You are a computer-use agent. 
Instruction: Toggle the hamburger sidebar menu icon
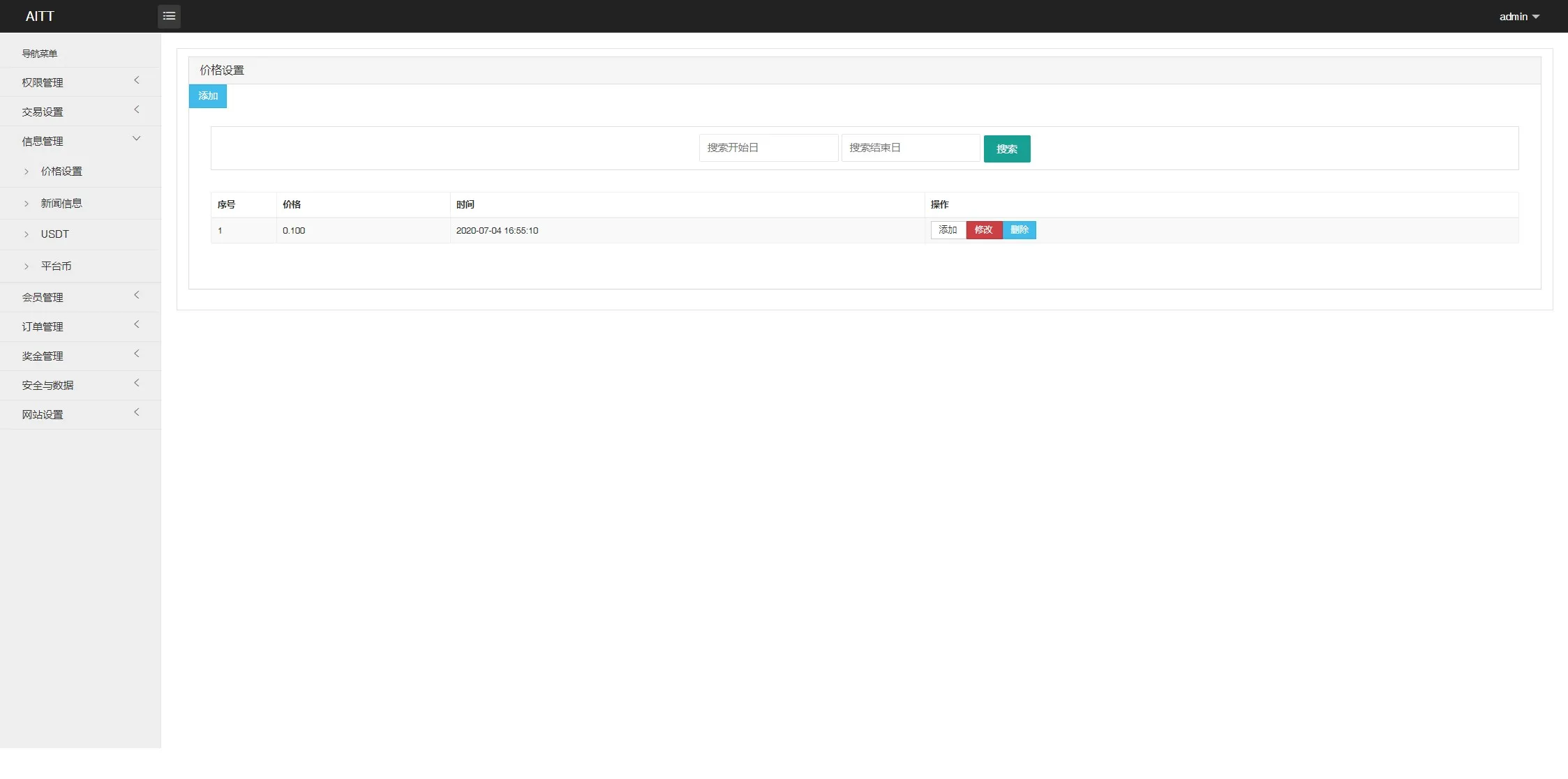click(169, 16)
